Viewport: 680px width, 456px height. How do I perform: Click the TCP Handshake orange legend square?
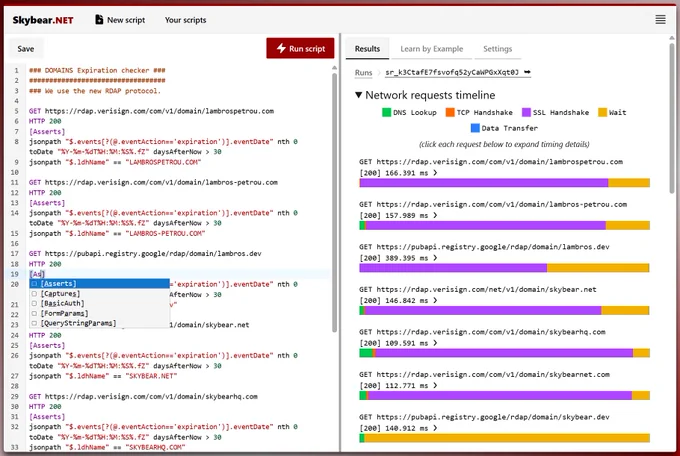(x=450, y=112)
